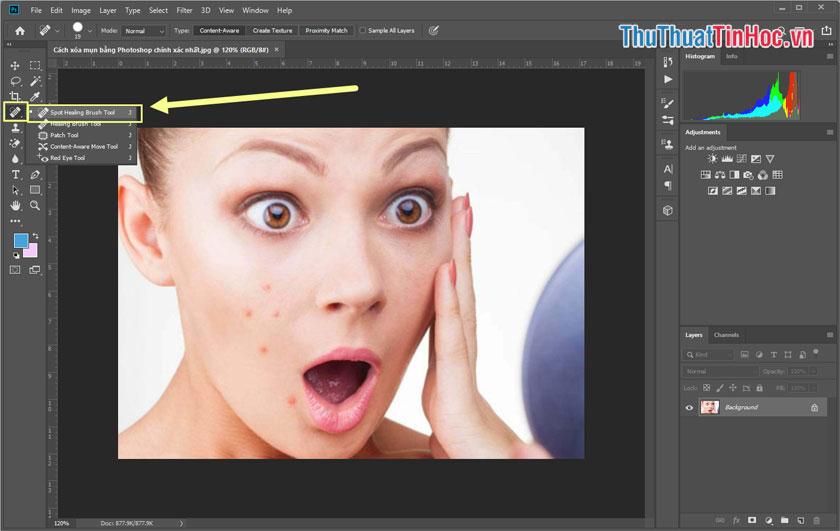Select the Rectangular Marquee tool
The image size is (840, 531).
(35, 65)
